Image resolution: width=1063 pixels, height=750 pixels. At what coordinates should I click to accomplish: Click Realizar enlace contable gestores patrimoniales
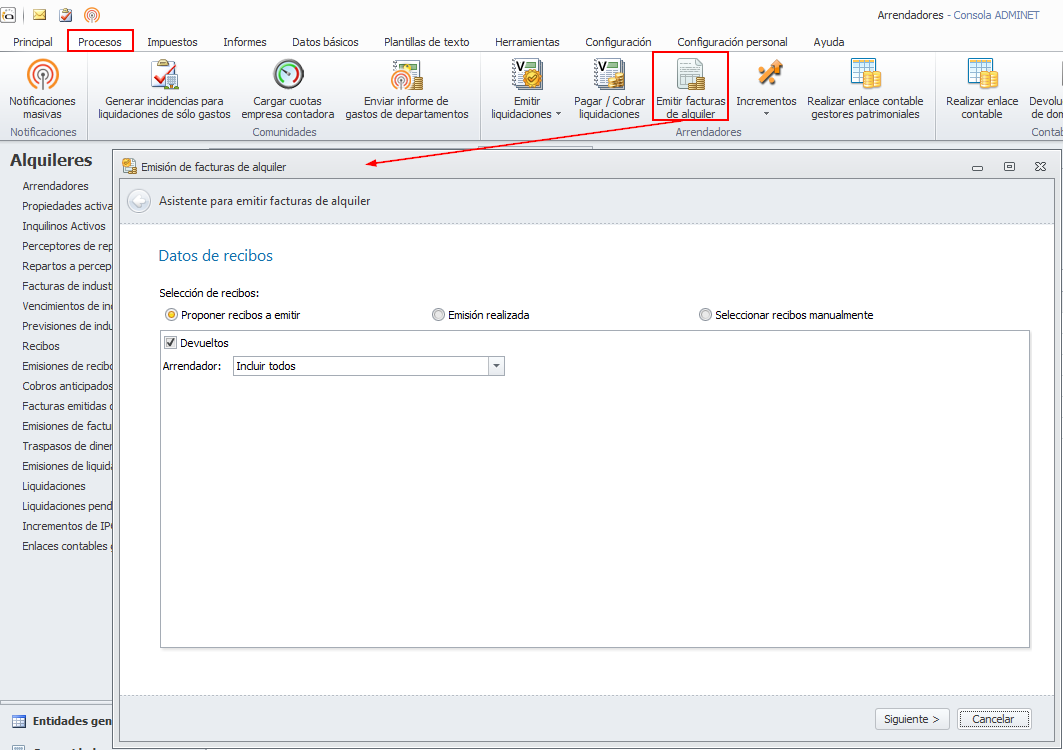pyautogui.click(x=865, y=90)
